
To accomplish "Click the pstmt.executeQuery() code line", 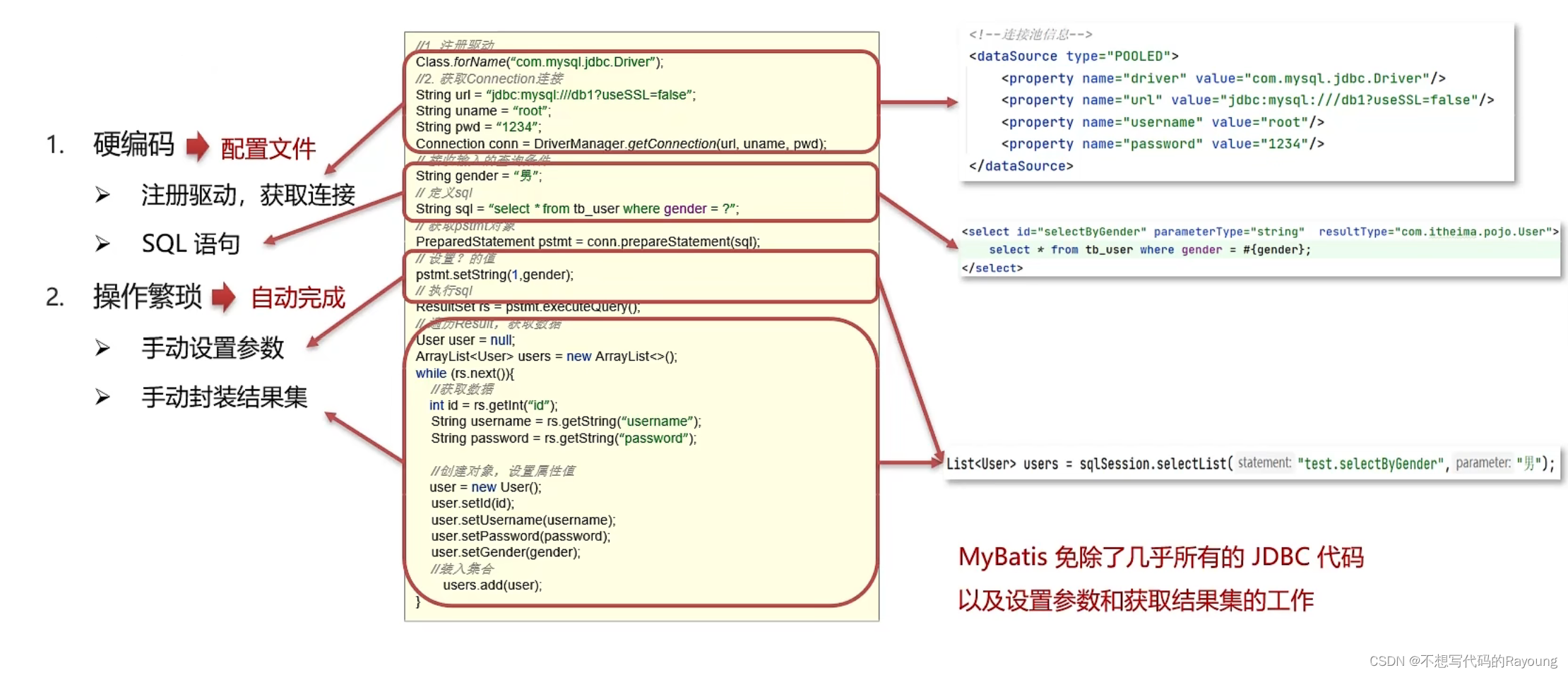I will point(528,307).
